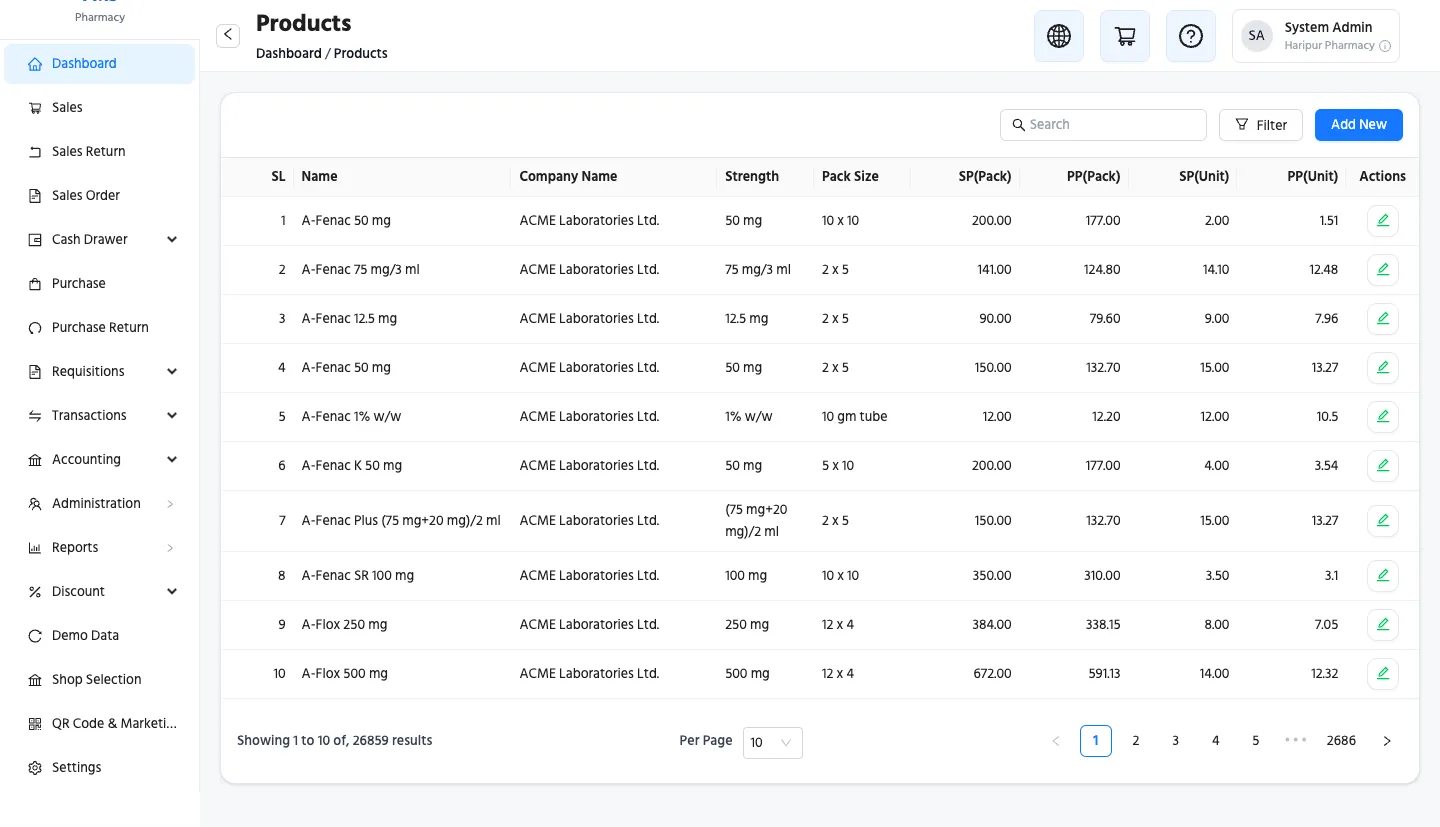This screenshot has width=1440, height=827.
Task: Click Dashboard breadcrumb link
Action: 288,53
